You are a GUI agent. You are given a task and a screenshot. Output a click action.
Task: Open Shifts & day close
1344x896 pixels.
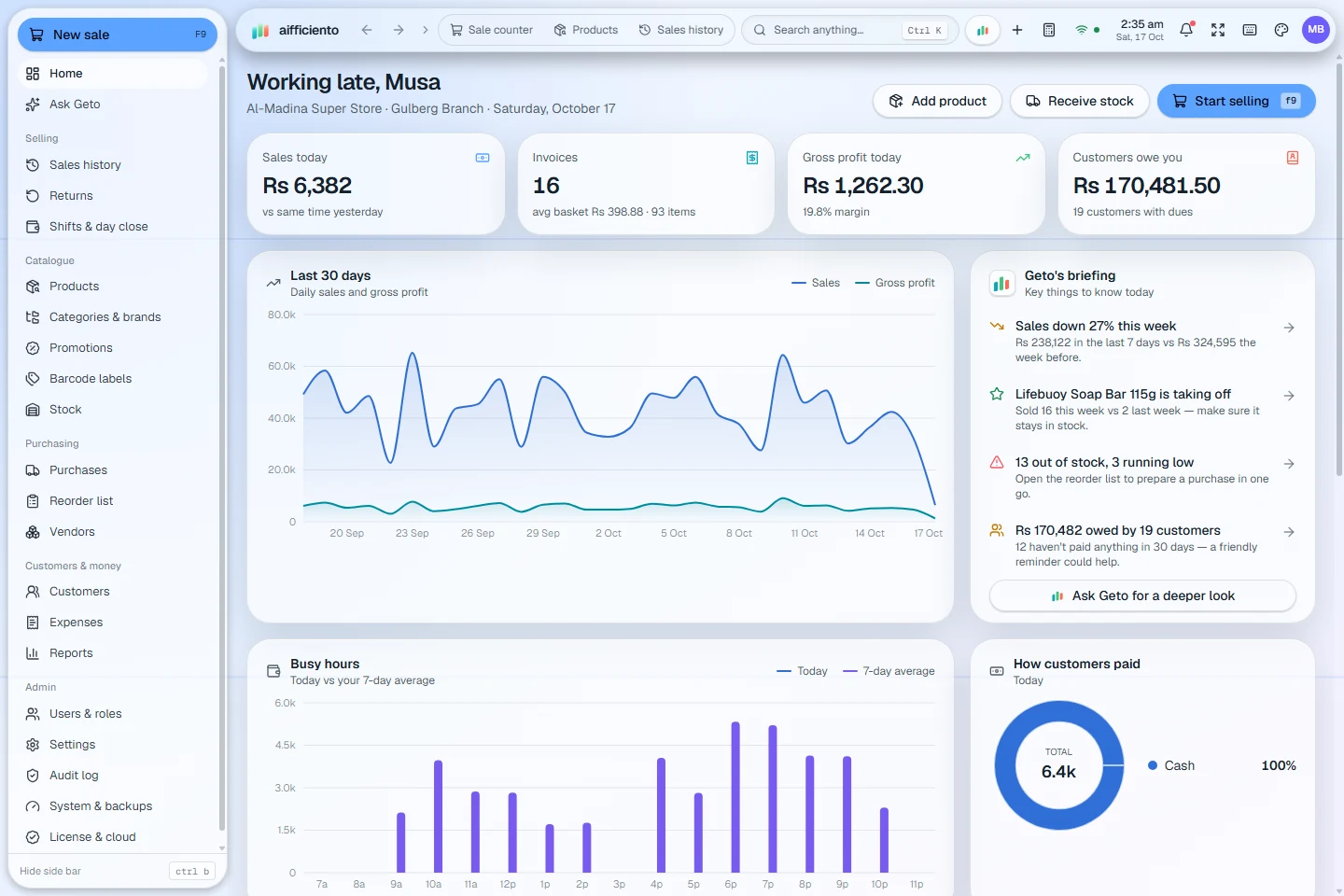113,227
